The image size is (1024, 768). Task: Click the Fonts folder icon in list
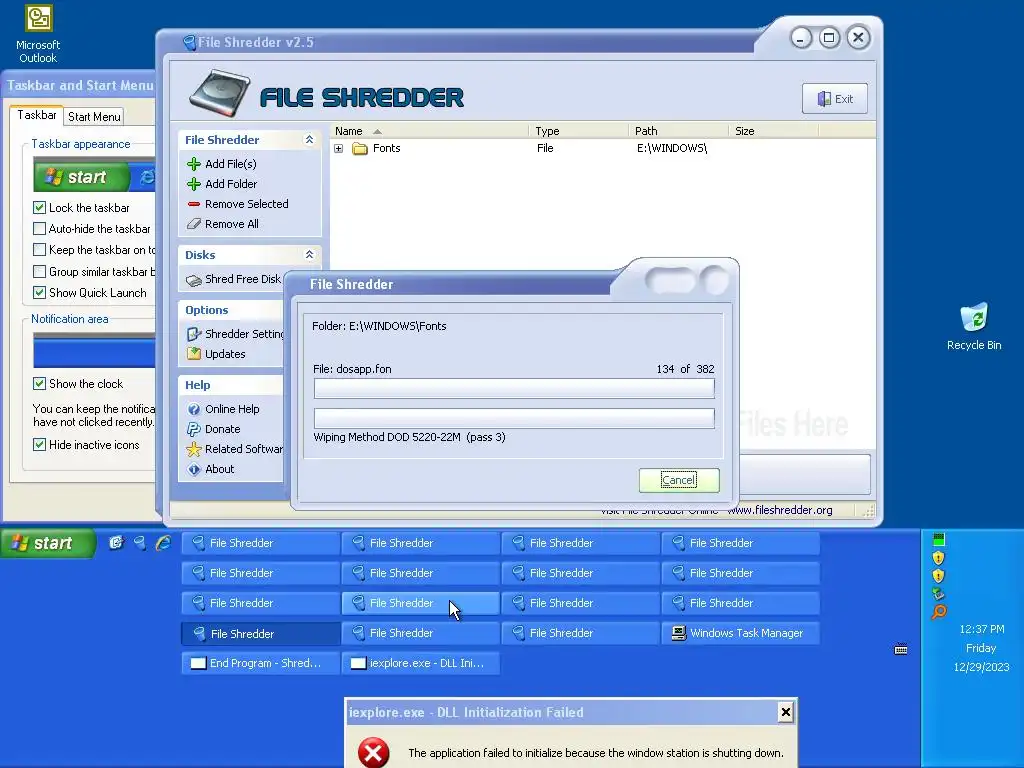(x=360, y=148)
